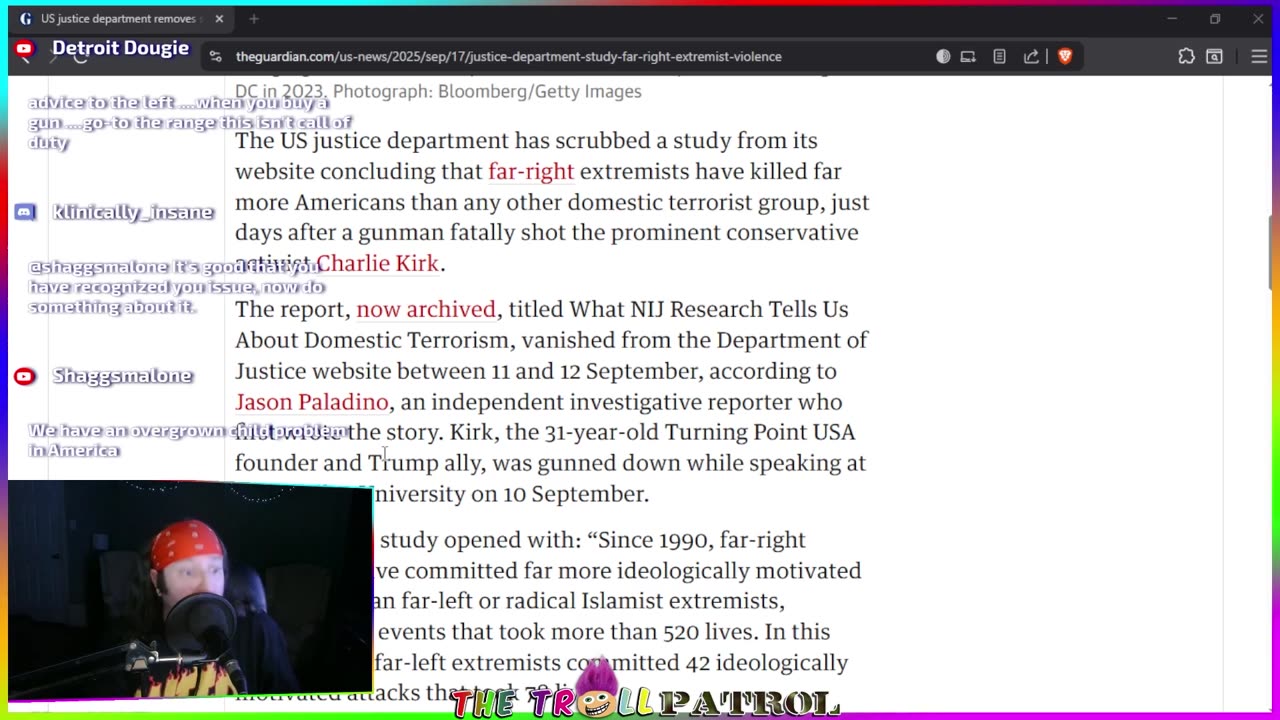Image resolution: width=1280 pixels, height=720 pixels.
Task: Click the YouTube icon beside Shaggsmalone
Action: 25,376
